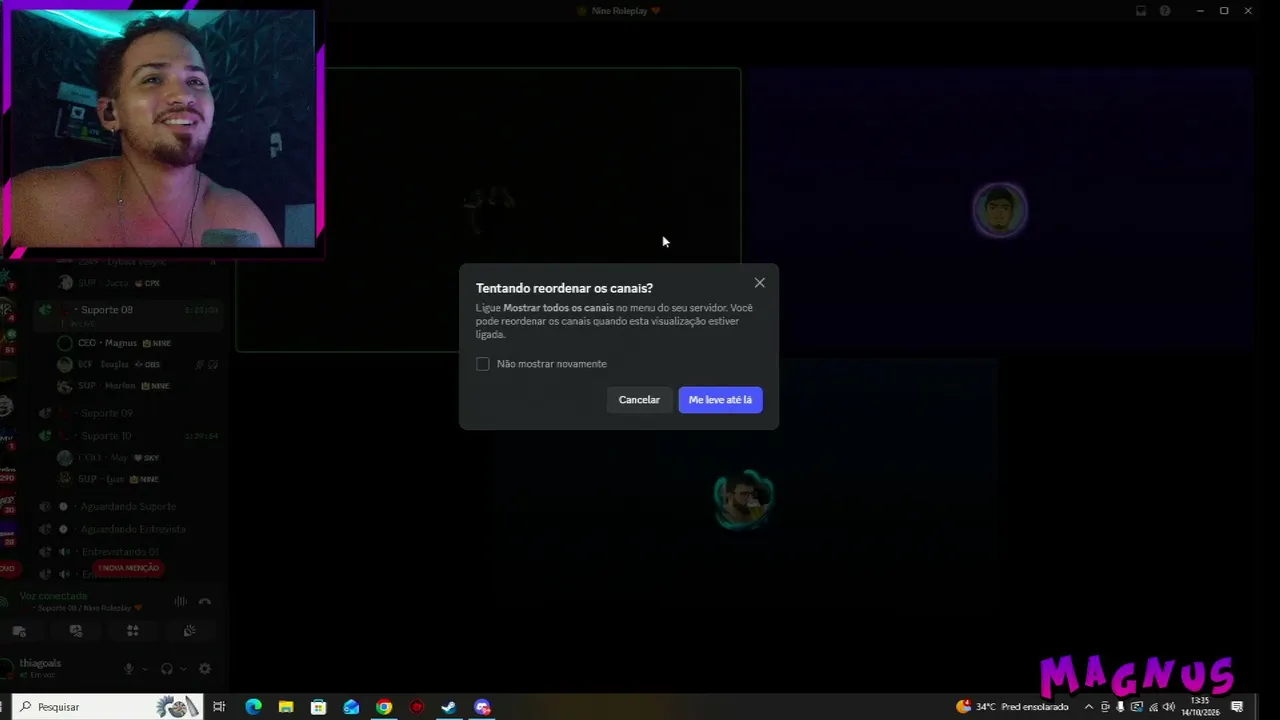Click the bearded participant avatar with teal ring
The height and width of the screenshot is (720, 1280).
click(x=743, y=500)
